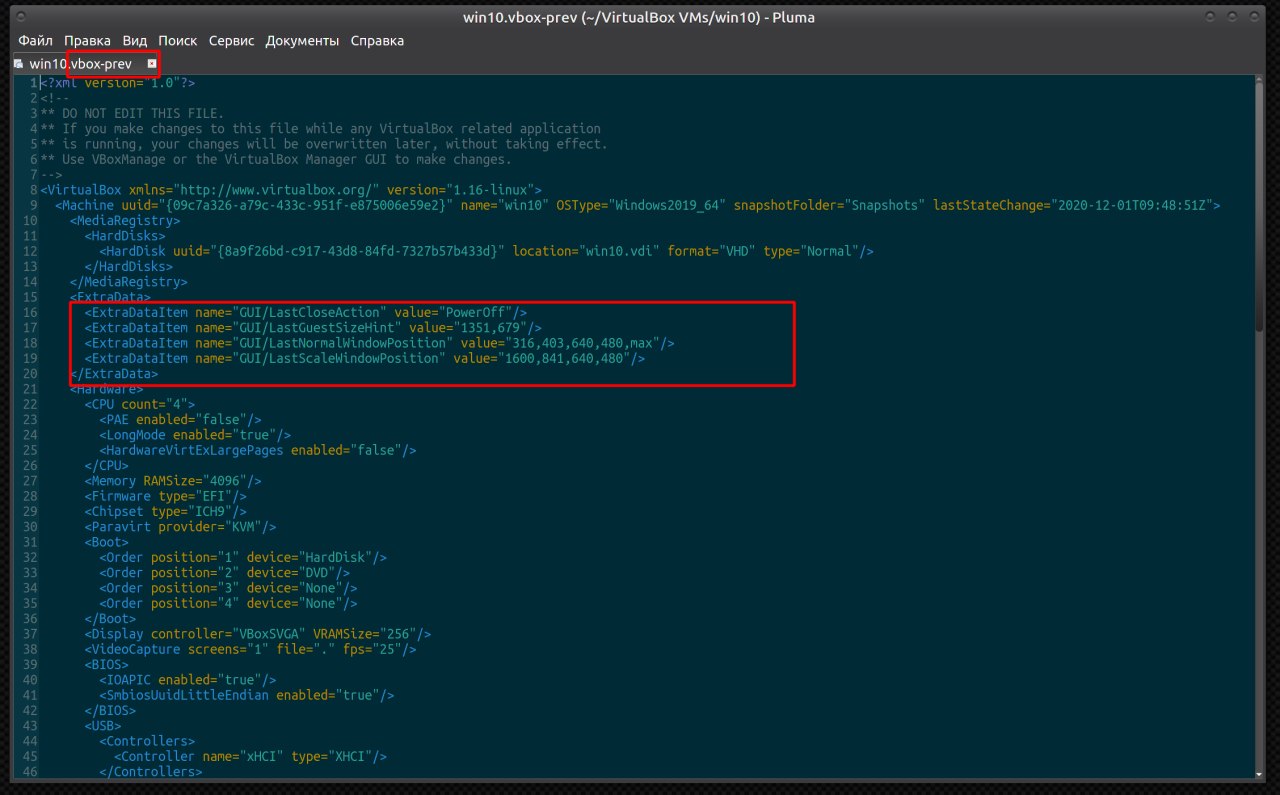
Task: Click the <LongMode enabled="true"/> line
Action: click(195, 435)
